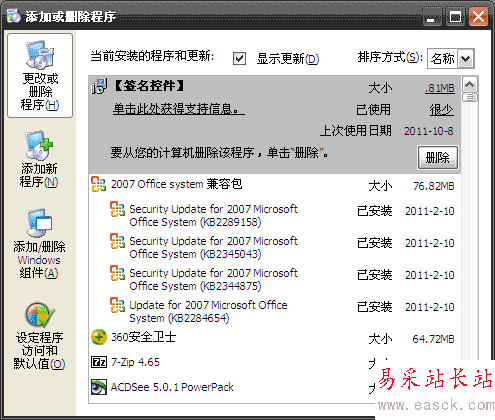Screen dimensions: 495x420
Task: Open 设定程序访问和默认值 icon
Action: point(40,315)
